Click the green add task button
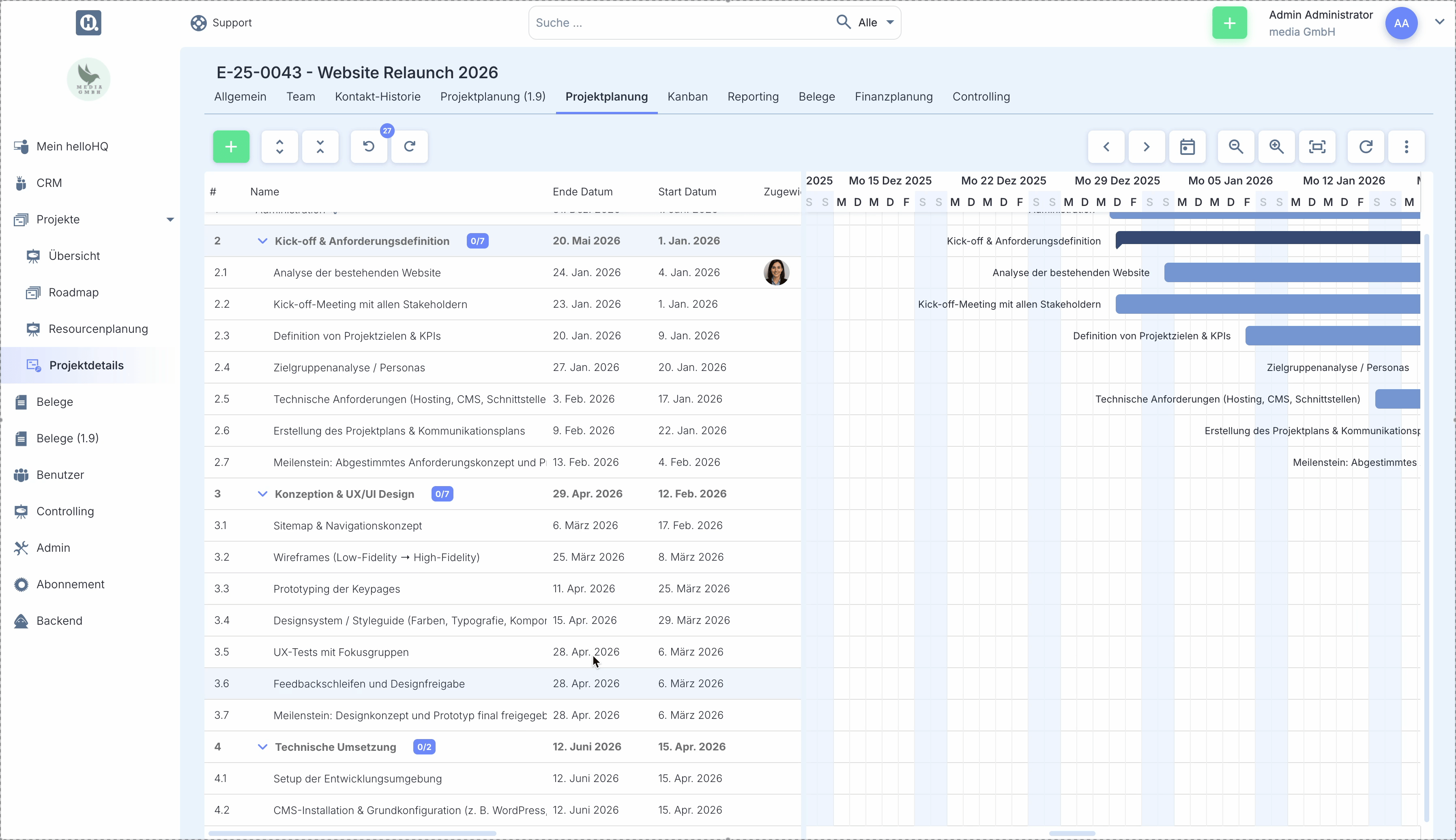This screenshot has height=840, width=1456. [231, 146]
